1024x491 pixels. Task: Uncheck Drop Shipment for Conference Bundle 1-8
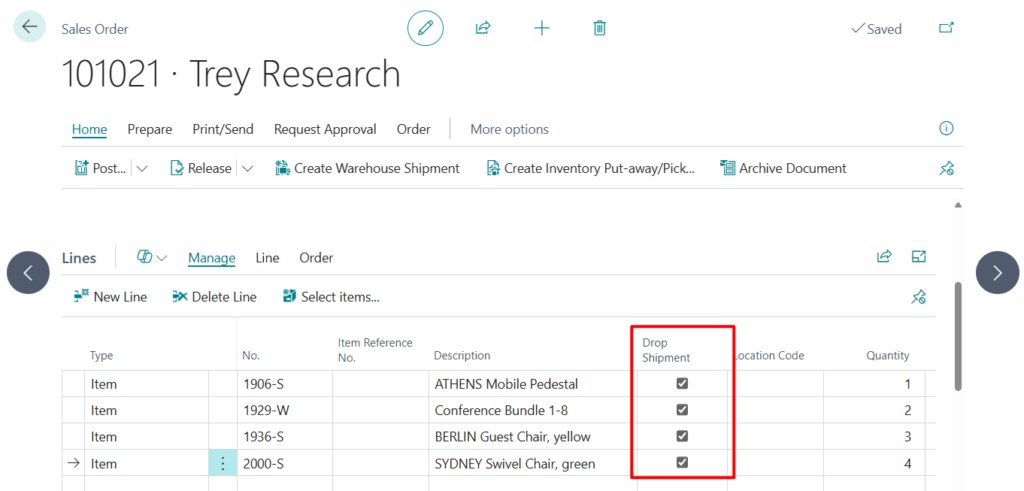tap(682, 409)
